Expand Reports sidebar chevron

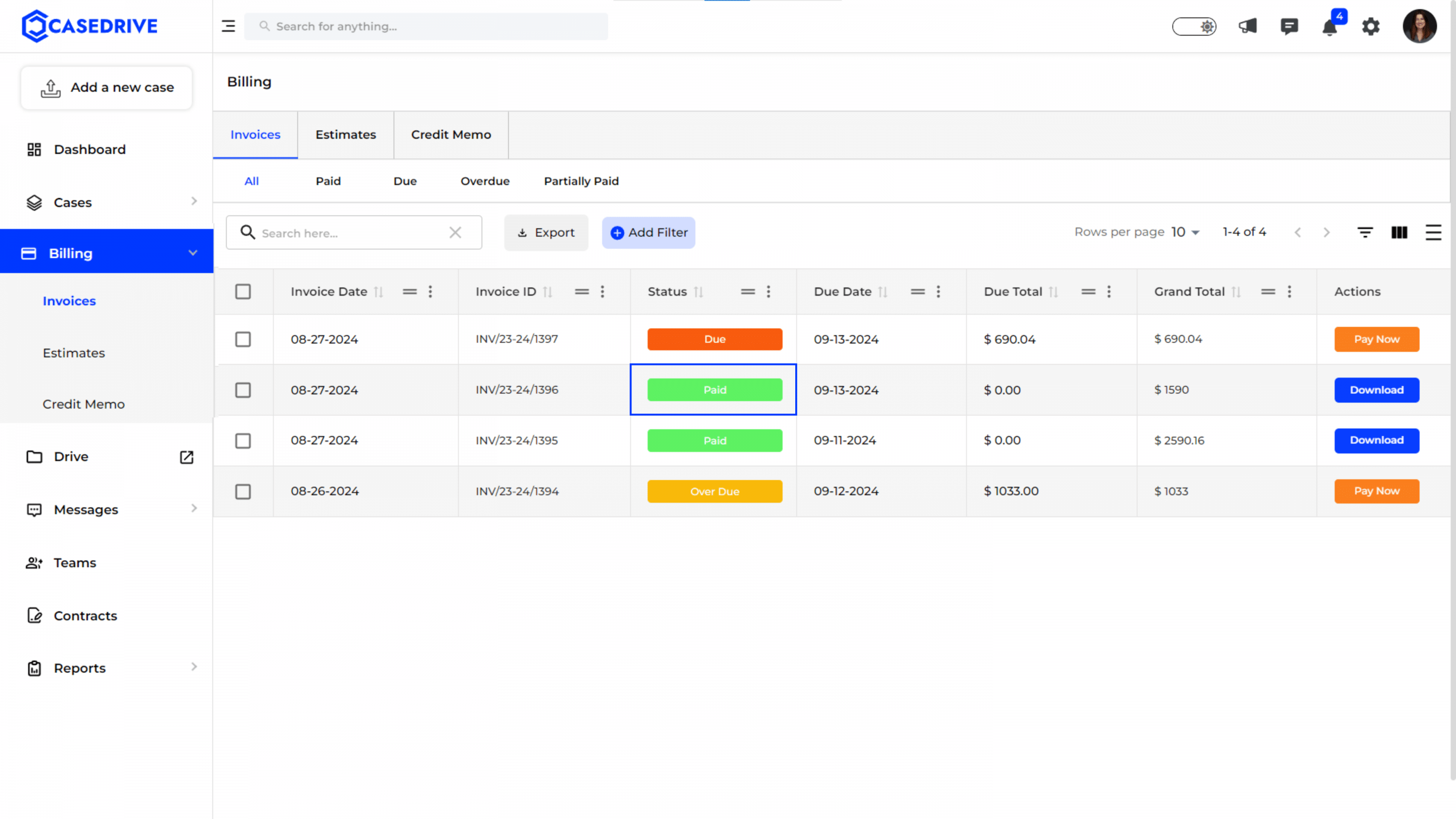[194, 667]
